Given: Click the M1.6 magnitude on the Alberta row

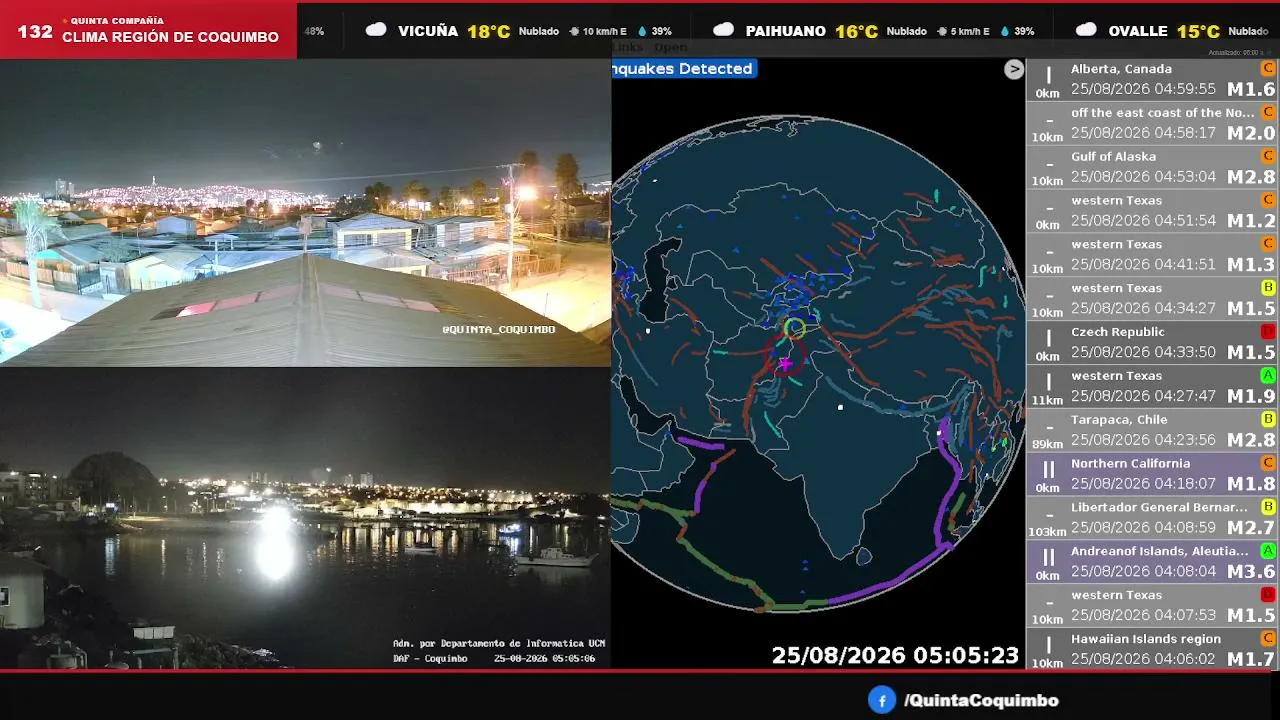Looking at the screenshot, I should [1251, 90].
